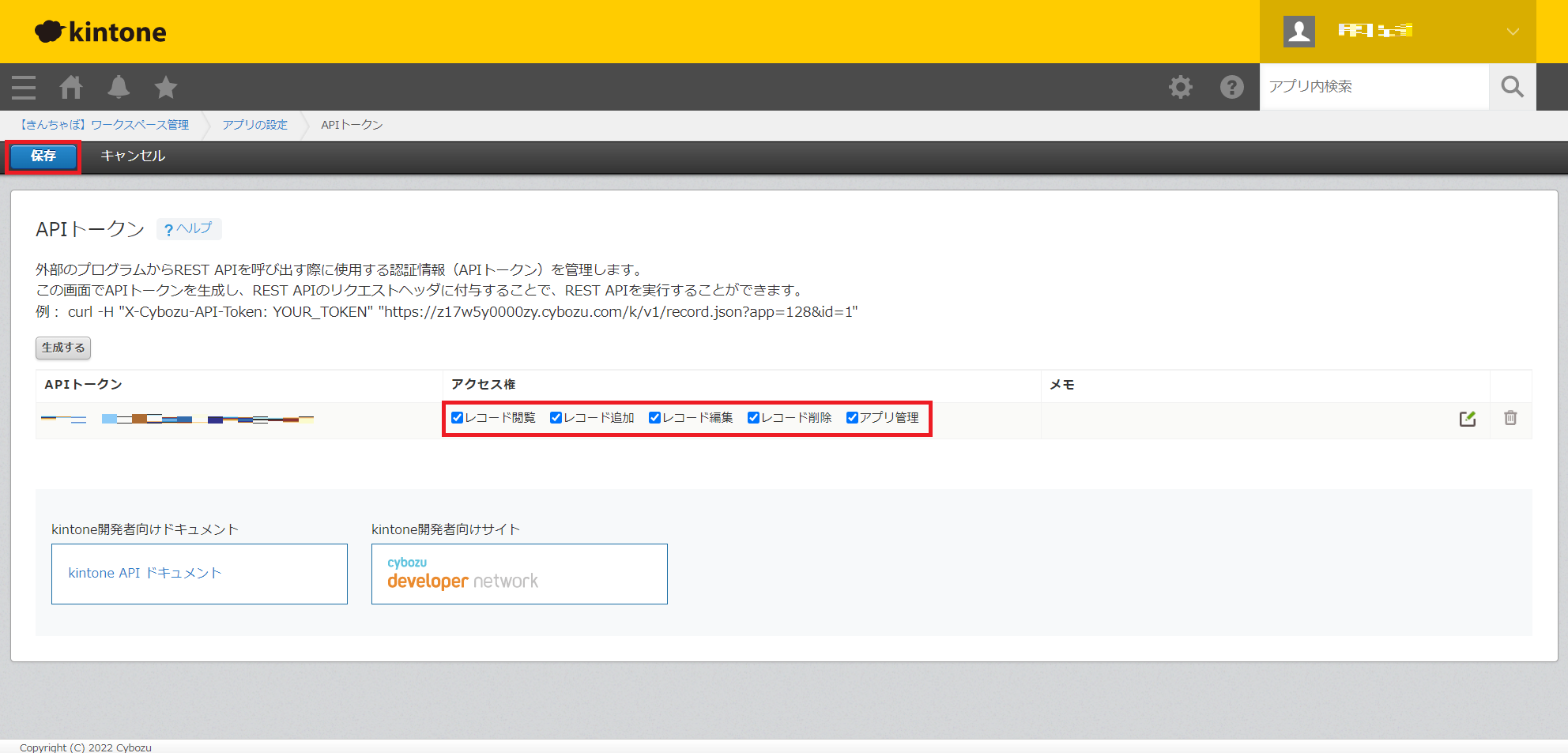Toggle the アプリ管理 checkbox
The image size is (1568, 753).
[x=852, y=418]
